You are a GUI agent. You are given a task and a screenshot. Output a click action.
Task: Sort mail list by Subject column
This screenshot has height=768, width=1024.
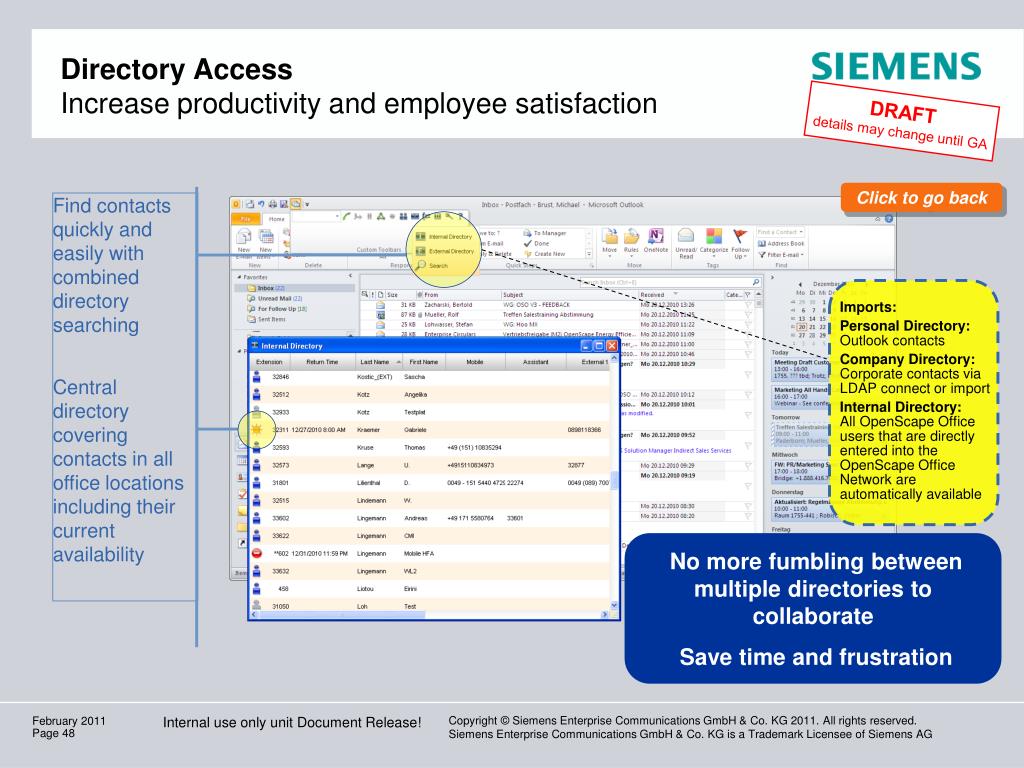568,295
